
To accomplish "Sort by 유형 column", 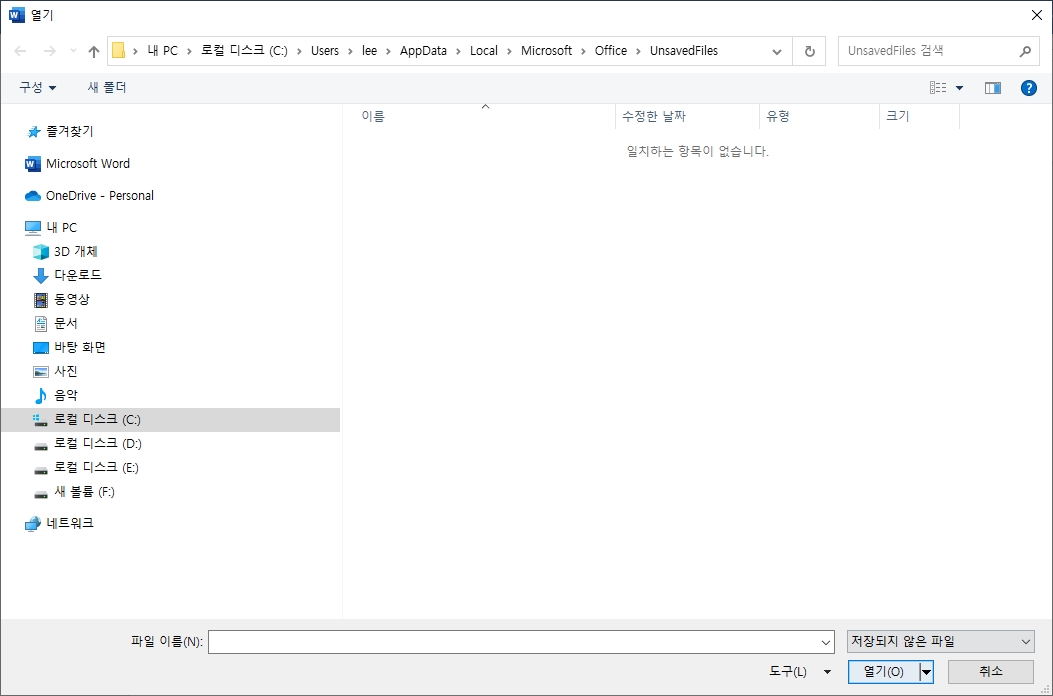I will tap(819, 116).
